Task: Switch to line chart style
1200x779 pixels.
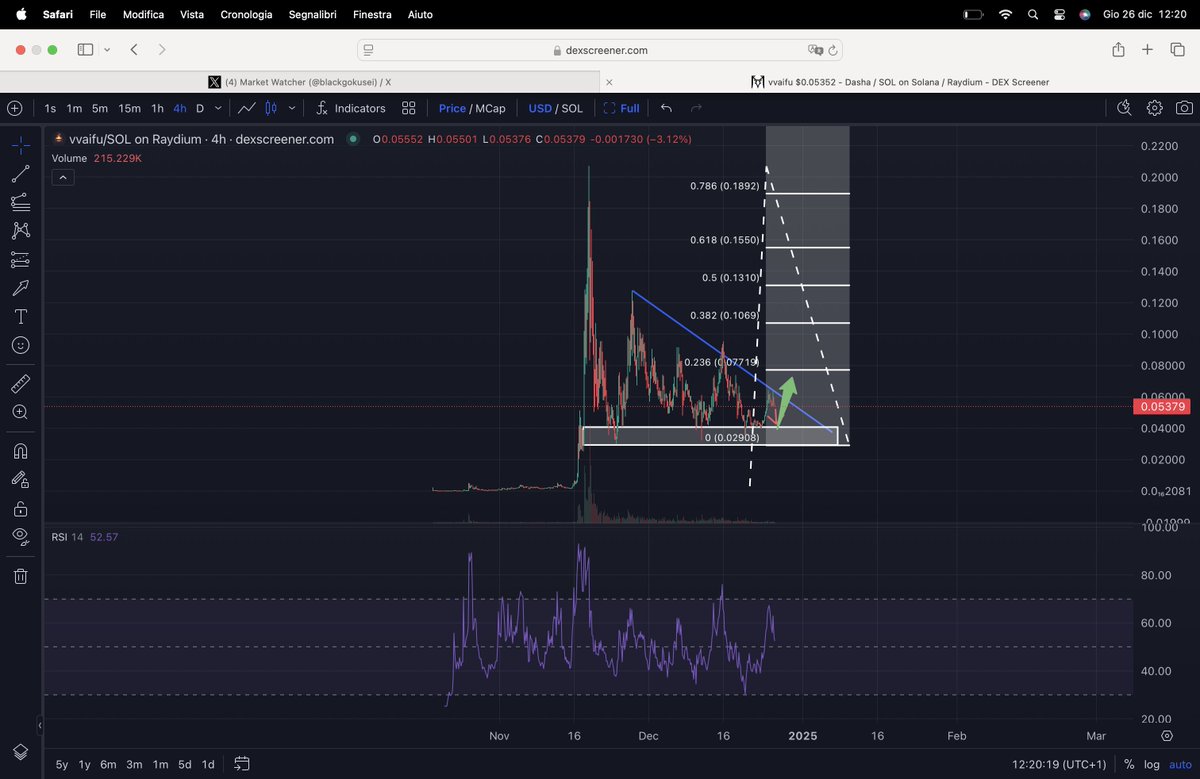Action: click(247, 108)
